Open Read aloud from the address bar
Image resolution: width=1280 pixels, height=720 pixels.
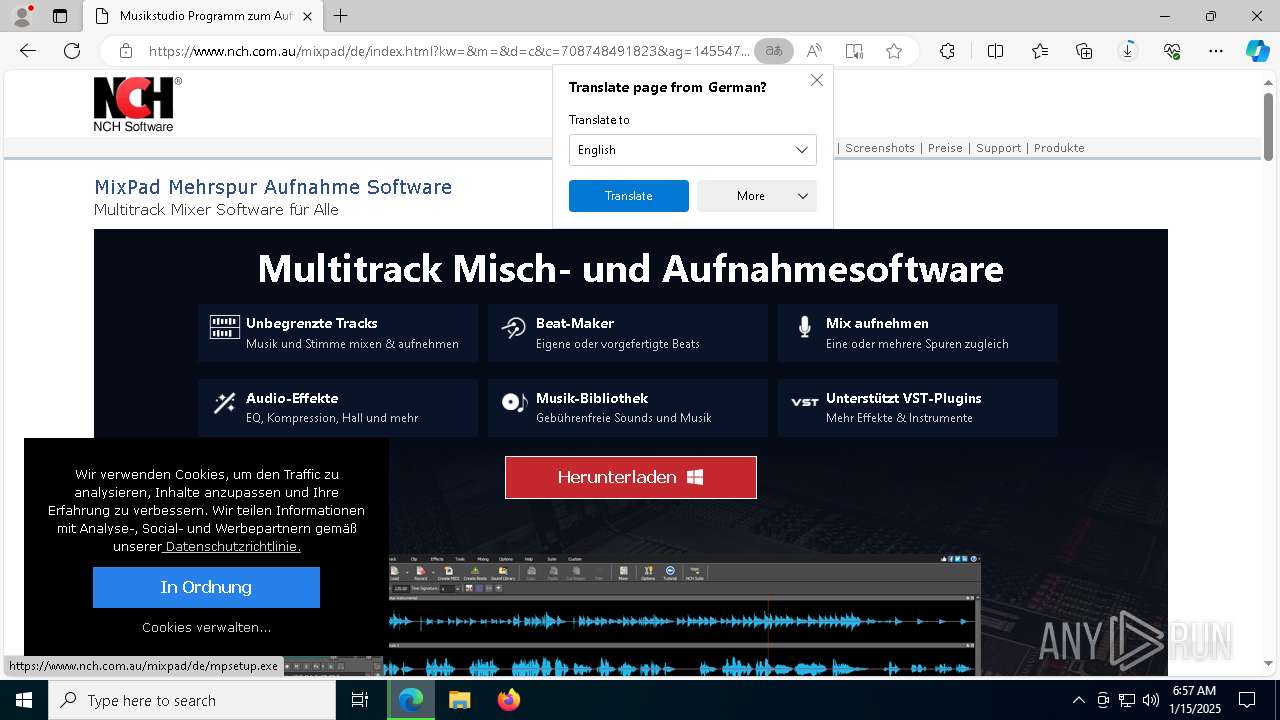tap(814, 51)
